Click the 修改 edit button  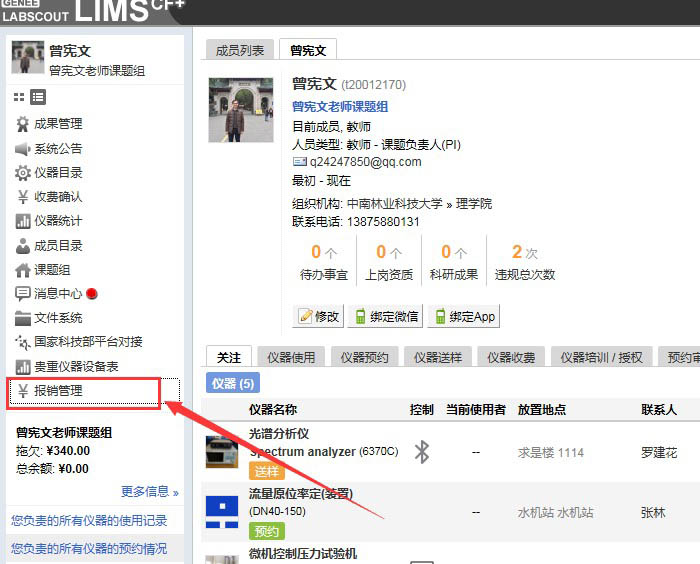(x=318, y=317)
